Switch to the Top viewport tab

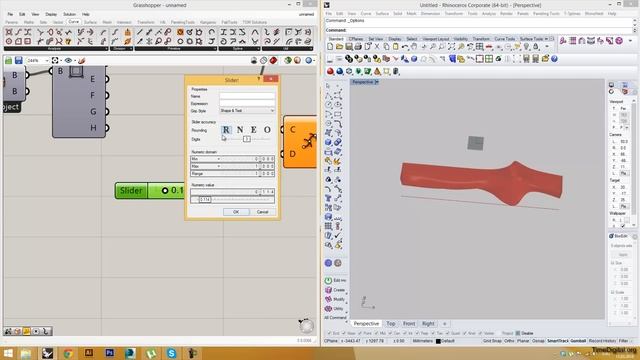click(x=391, y=323)
